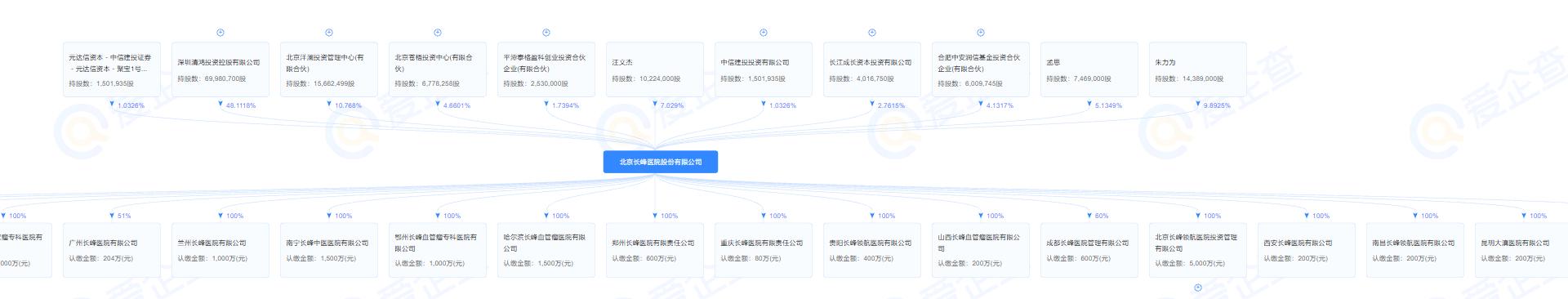Click the 60% label above 成都长峰医院管理
The width and height of the screenshot is (1568, 299).
[1102, 216]
